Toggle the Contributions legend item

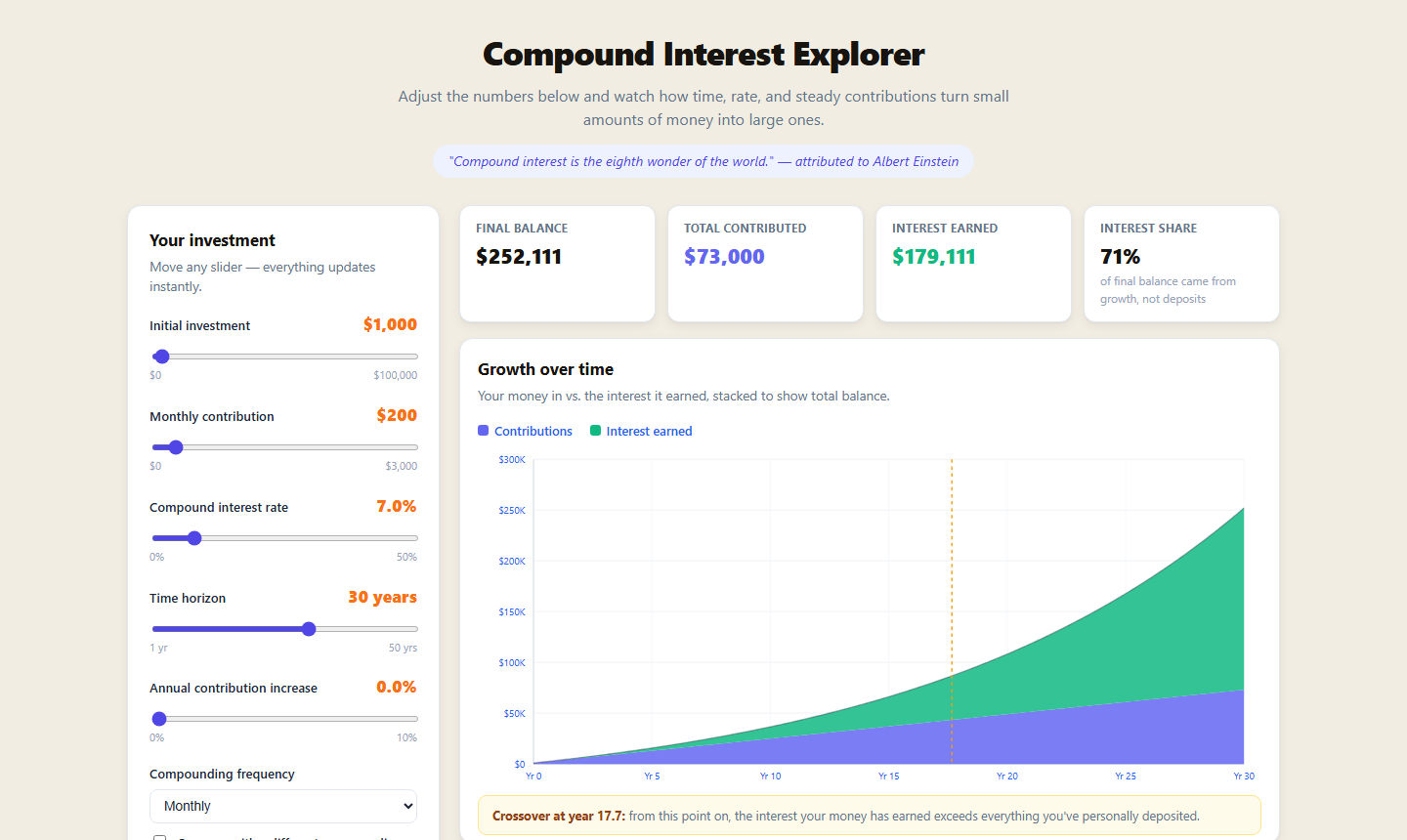[525, 431]
